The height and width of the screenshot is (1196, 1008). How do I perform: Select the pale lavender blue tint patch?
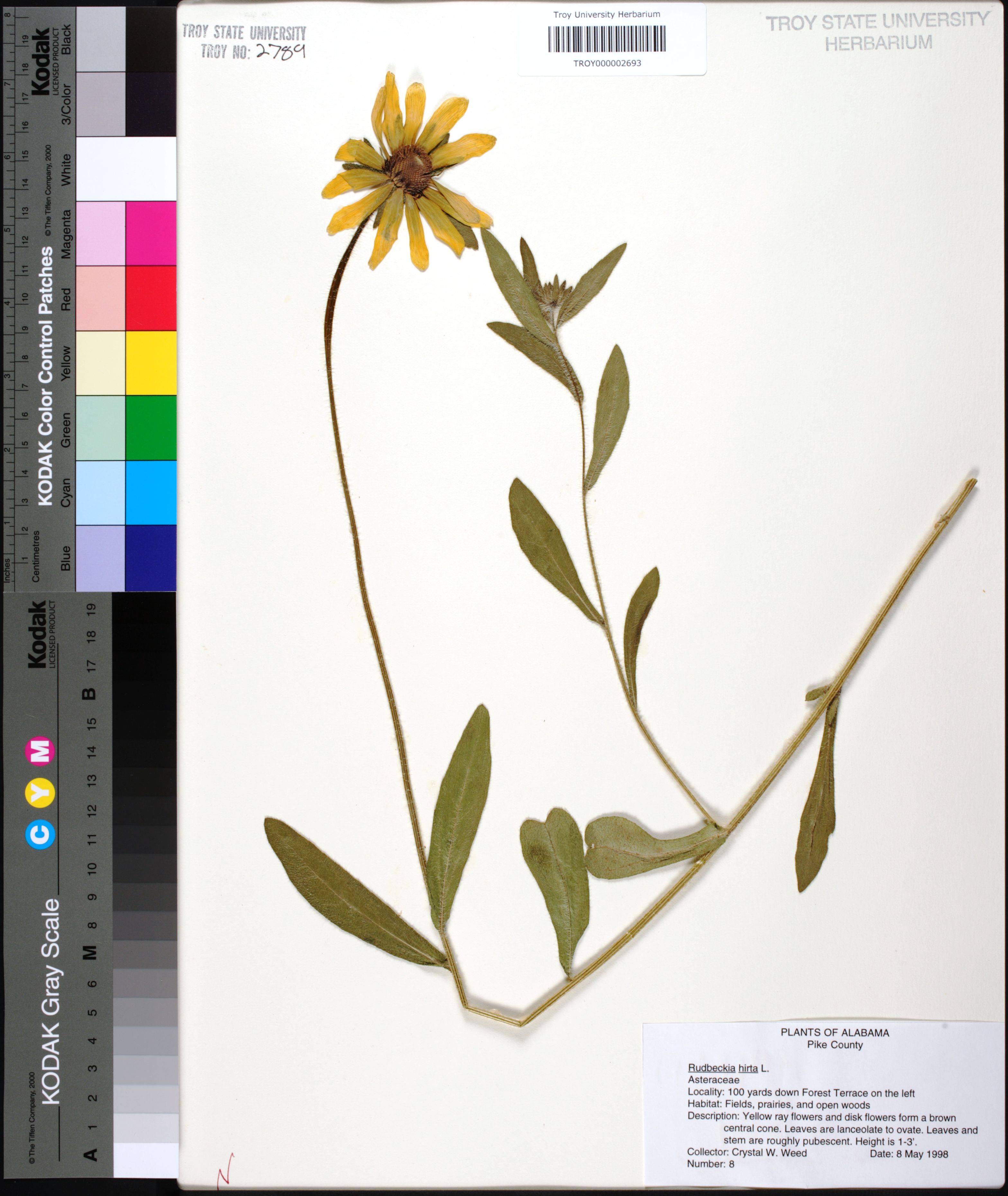101,558
